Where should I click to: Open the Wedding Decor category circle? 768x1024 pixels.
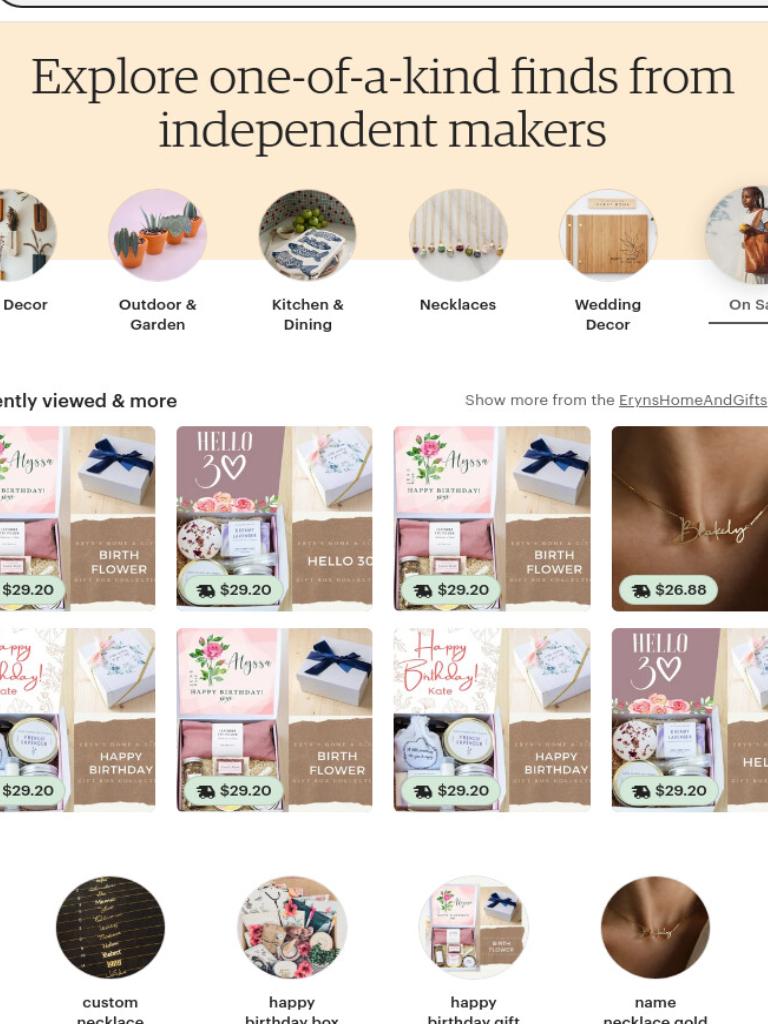(608, 236)
